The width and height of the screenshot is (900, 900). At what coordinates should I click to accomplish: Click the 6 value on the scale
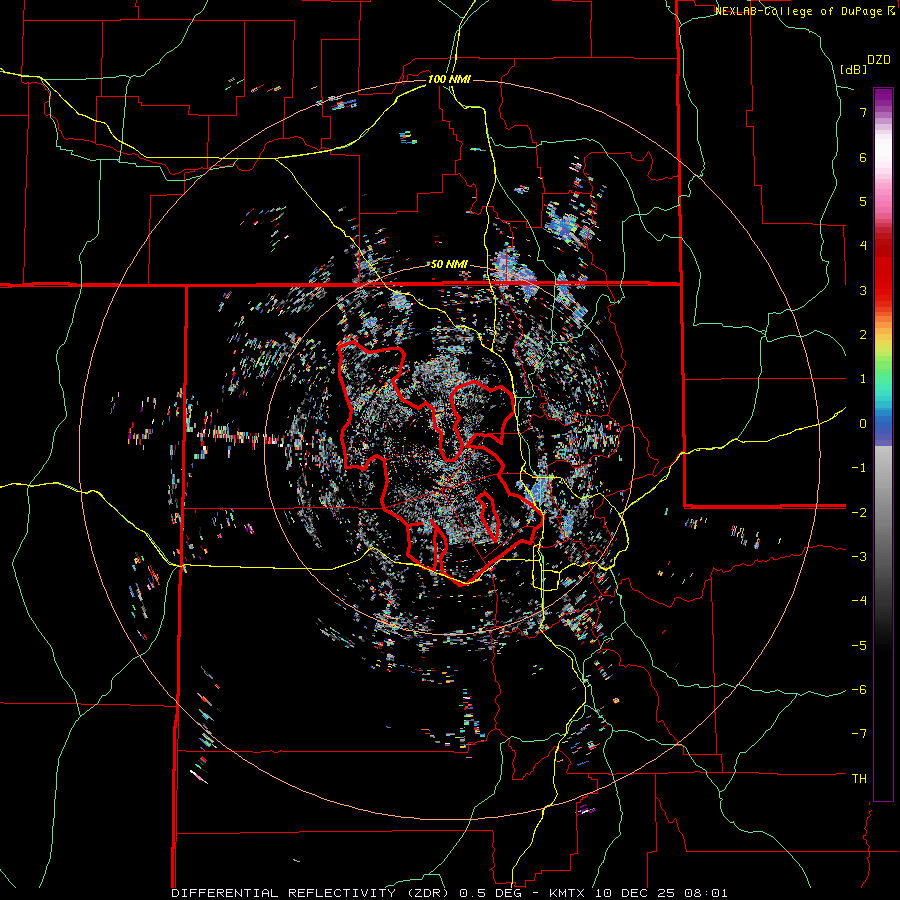click(863, 157)
